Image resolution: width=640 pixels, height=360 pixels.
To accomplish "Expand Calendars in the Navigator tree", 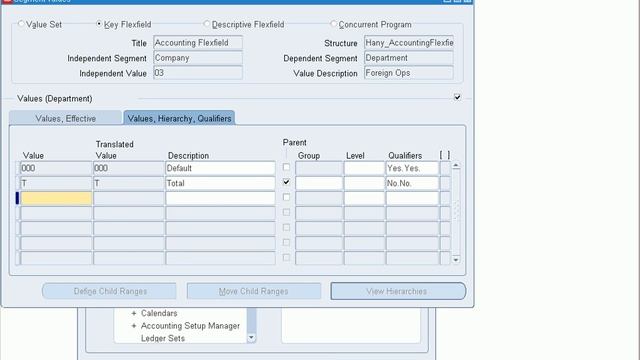I will click(133, 313).
